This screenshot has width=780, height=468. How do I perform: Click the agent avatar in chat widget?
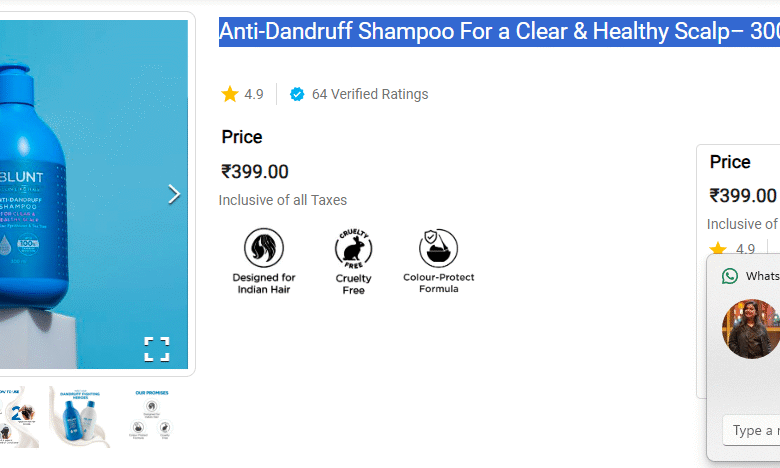[751, 329]
